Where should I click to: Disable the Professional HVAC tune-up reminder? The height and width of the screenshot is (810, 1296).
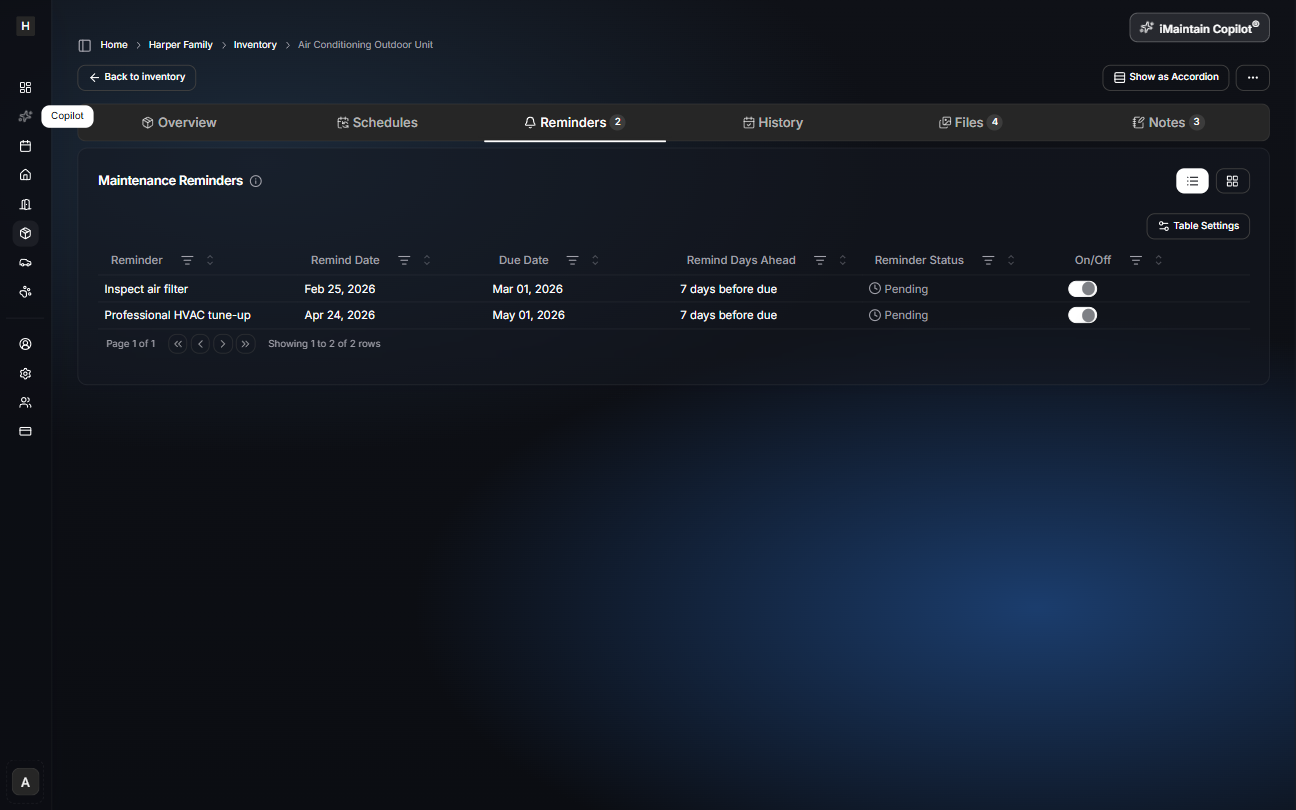pyautogui.click(x=1082, y=314)
